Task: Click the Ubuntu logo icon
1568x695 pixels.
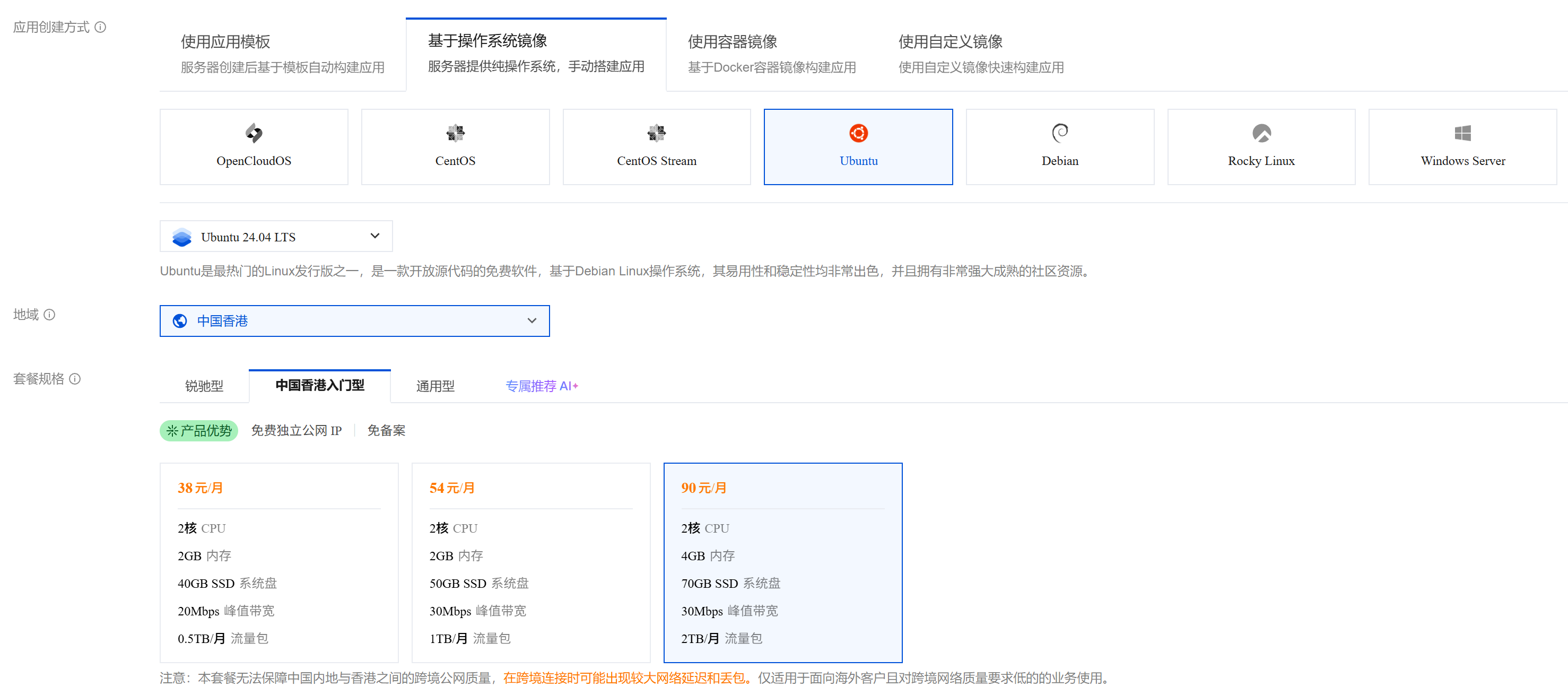Action: tap(858, 133)
